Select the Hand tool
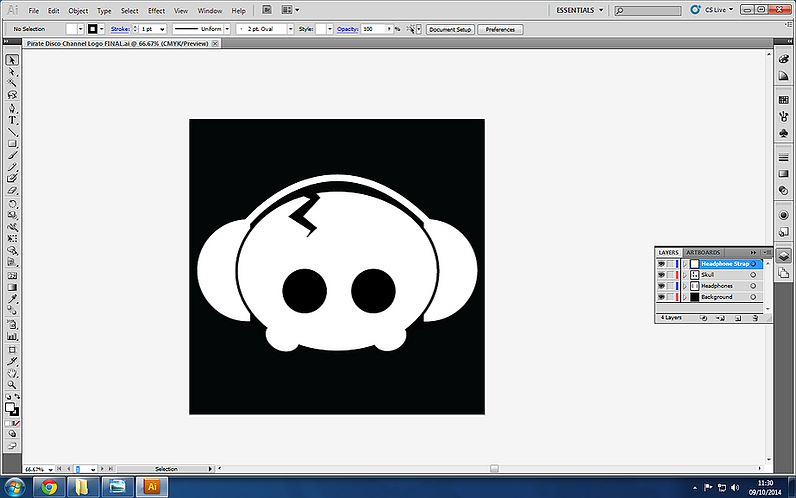 click(x=12, y=373)
